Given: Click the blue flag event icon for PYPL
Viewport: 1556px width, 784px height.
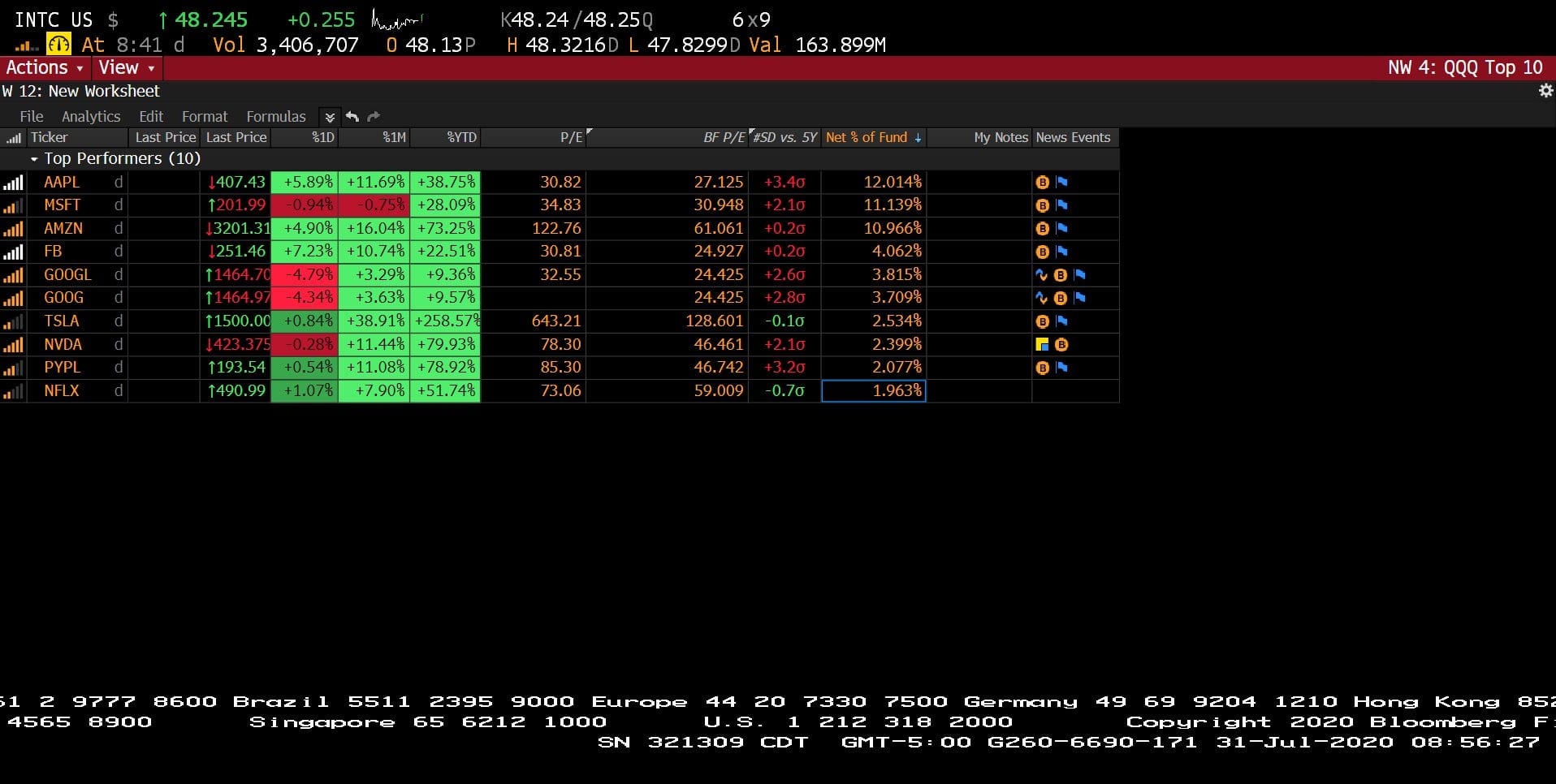Looking at the screenshot, I should coord(1061,368).
